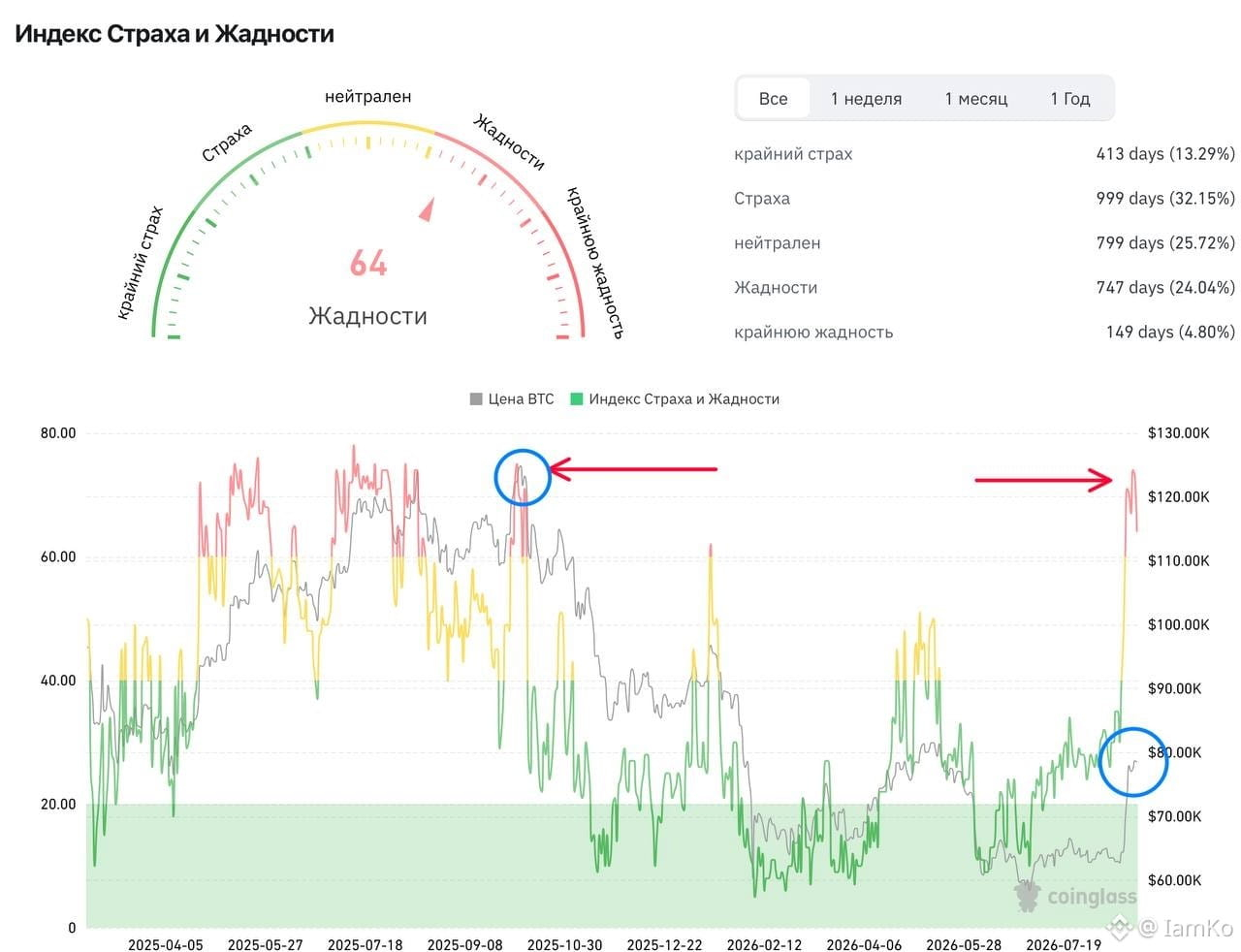This screenshot has height=952, width=1241.
Task: Click the Индекс Страха и Жадности page heading
Action: pos(175,34)
